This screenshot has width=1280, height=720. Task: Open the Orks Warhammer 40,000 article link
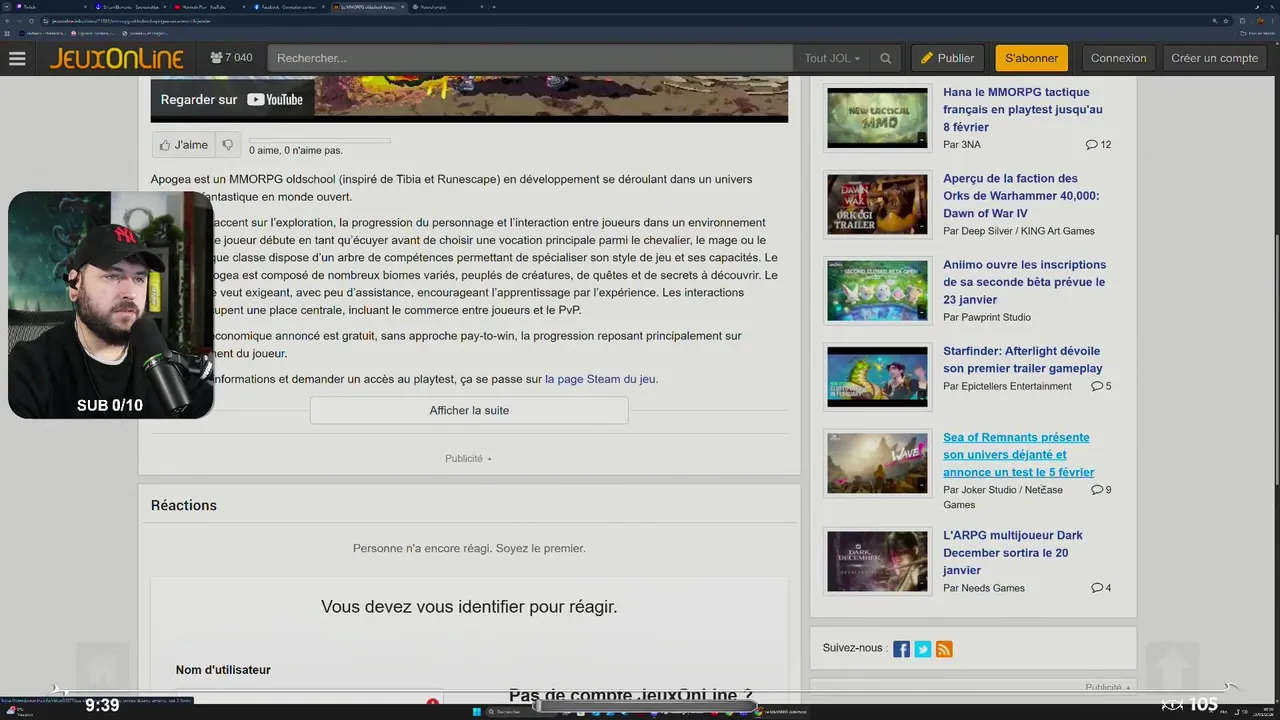coord(1021,196)
